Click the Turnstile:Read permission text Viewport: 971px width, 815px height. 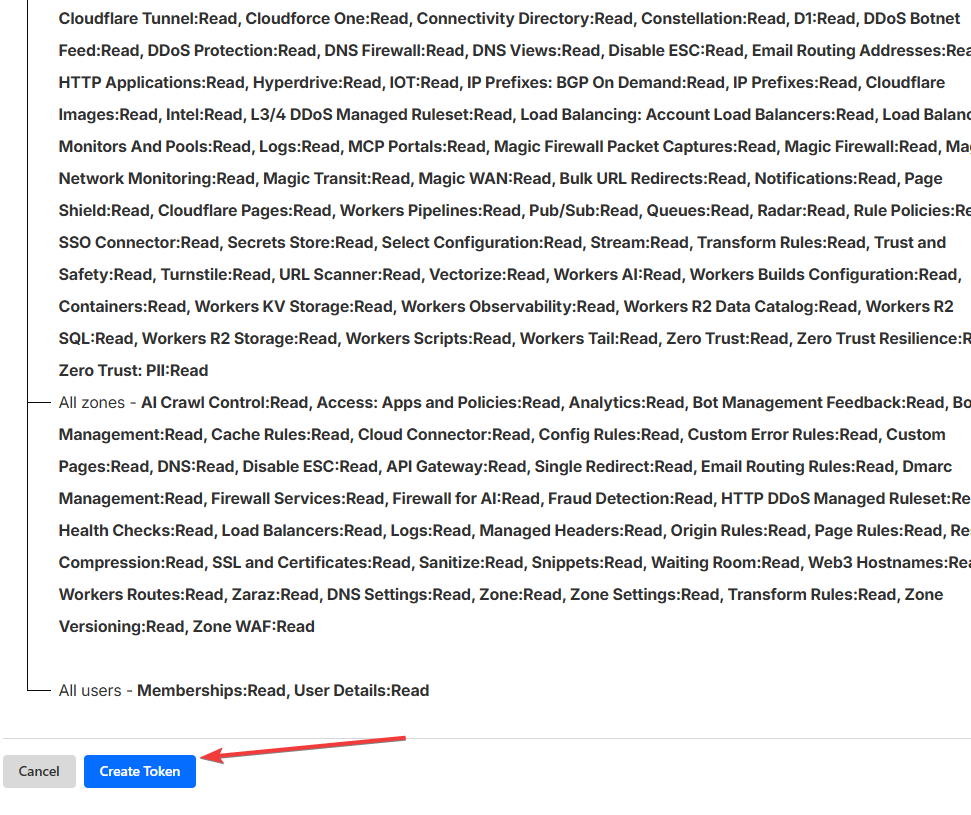point(217,274)
